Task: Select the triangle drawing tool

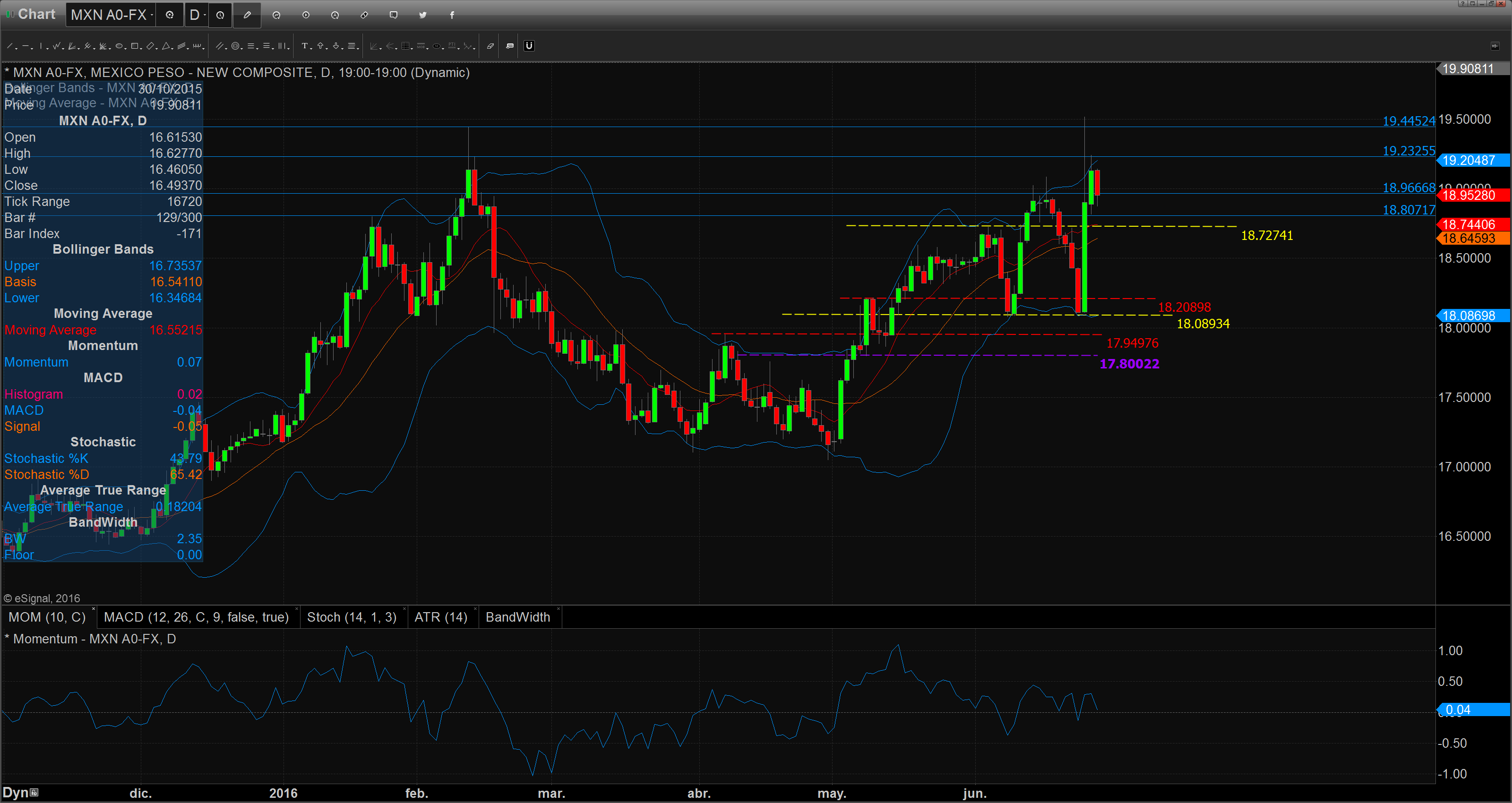Action: coord(166,46)
